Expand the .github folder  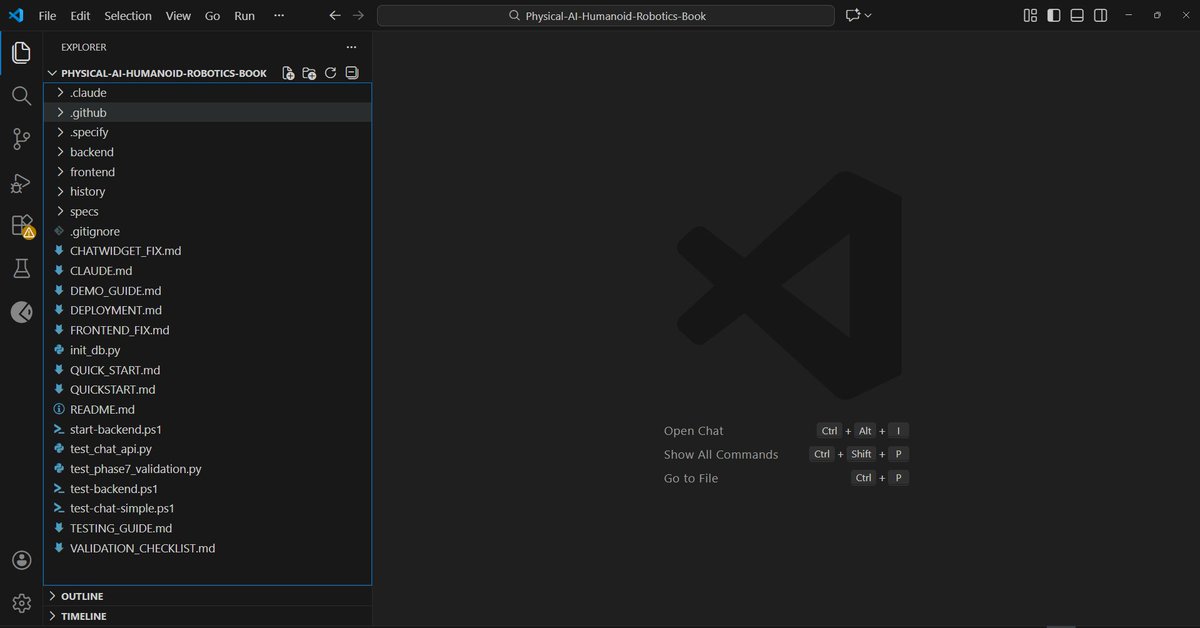pos(207,113)
